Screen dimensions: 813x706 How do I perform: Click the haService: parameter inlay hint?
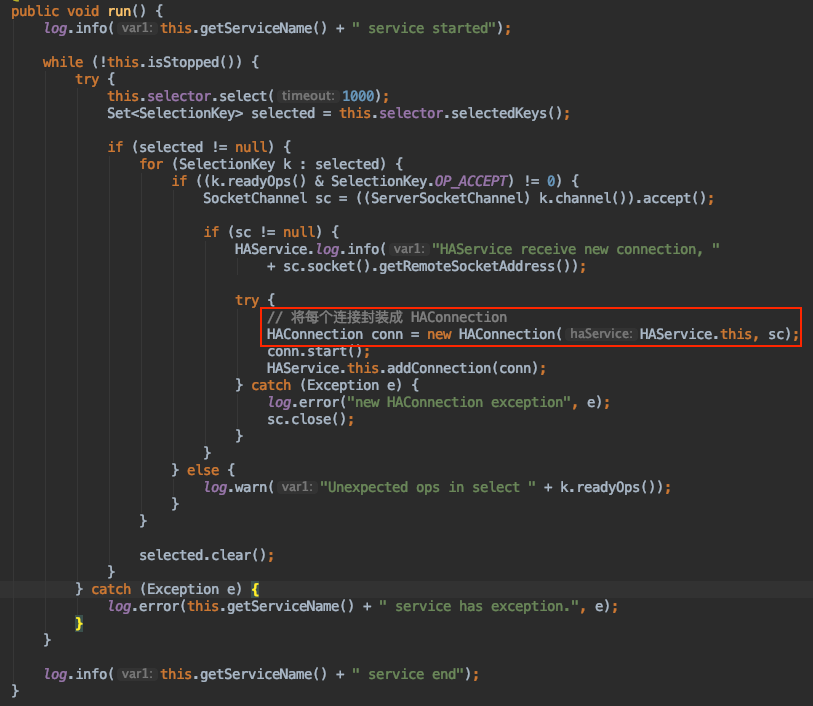coord(600,334)
